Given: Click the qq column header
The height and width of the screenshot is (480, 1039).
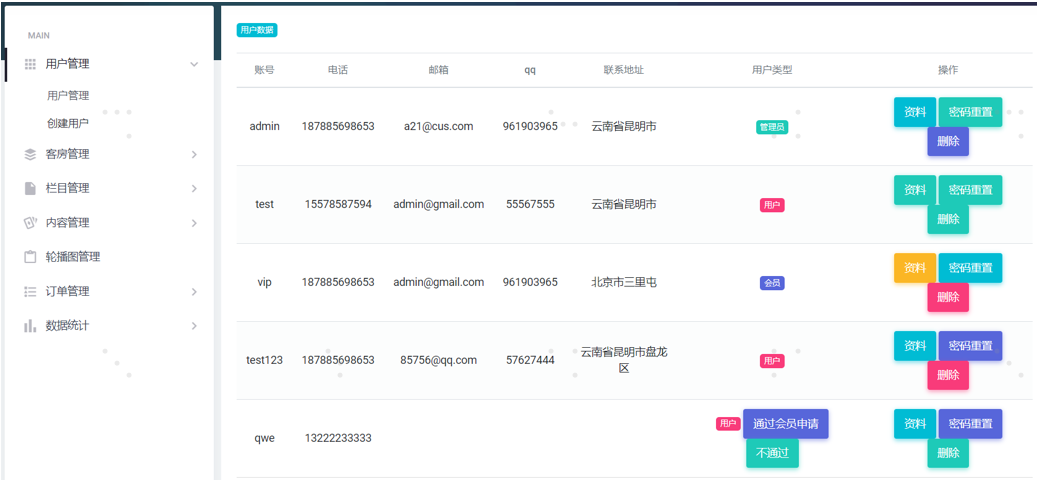Looking at the screenshot, I should [530, 70].
